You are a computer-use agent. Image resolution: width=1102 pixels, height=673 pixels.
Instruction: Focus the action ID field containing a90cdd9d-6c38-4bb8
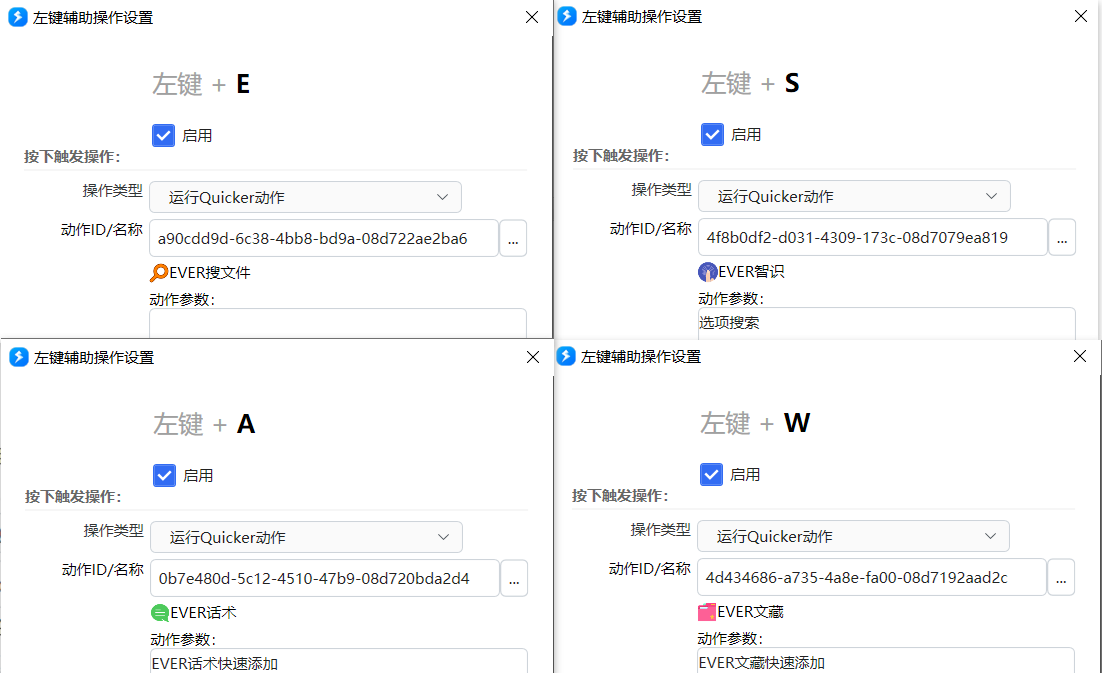[324, 239]
